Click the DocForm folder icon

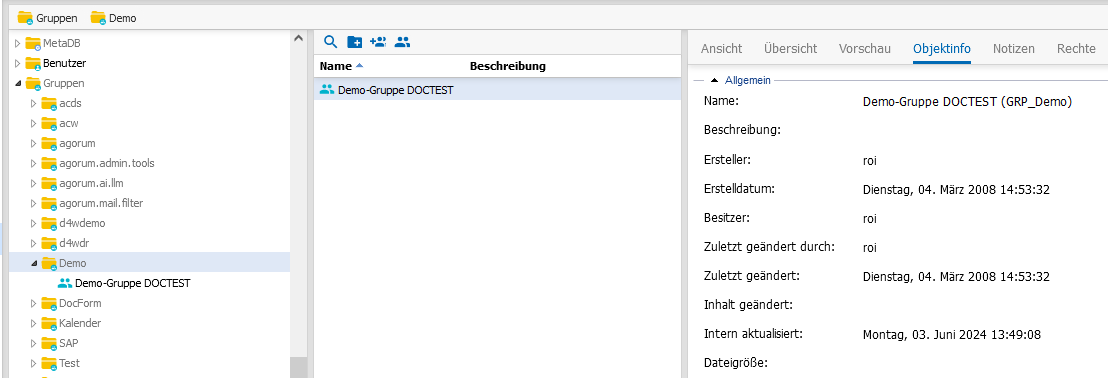coord(49,303)
